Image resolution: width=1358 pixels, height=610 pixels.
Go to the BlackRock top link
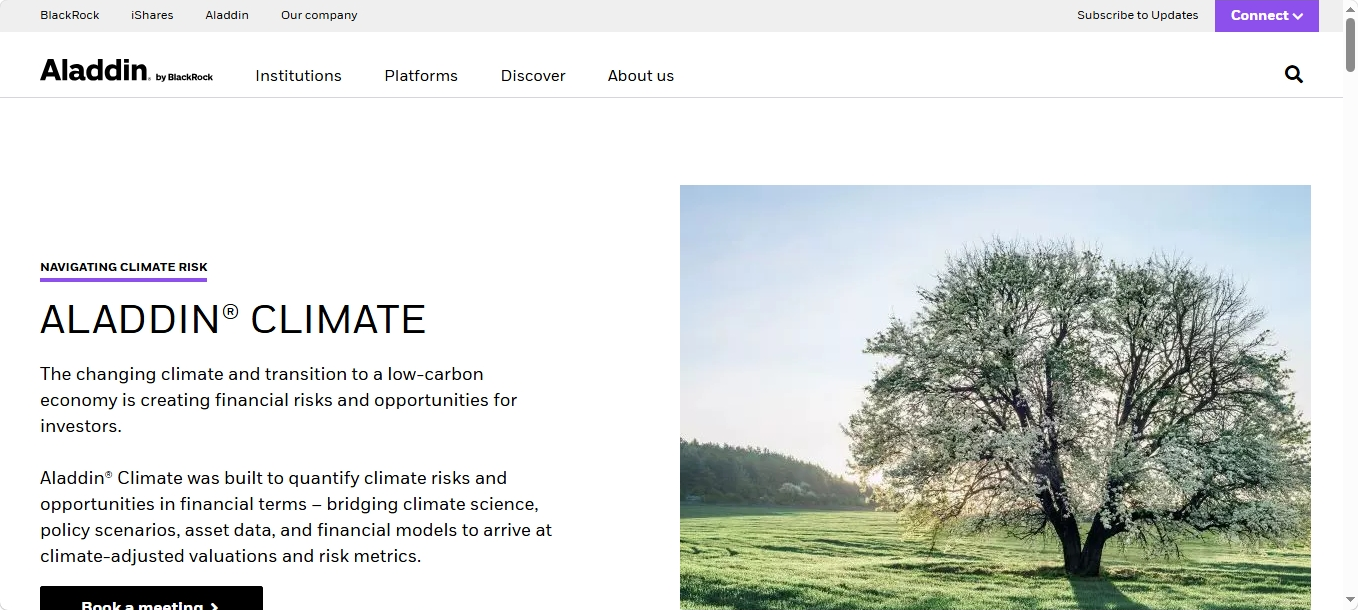(x=70, y=15)
